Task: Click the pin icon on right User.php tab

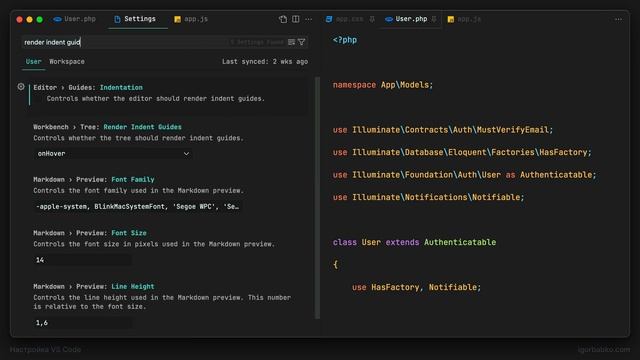Action: point(434,19)
